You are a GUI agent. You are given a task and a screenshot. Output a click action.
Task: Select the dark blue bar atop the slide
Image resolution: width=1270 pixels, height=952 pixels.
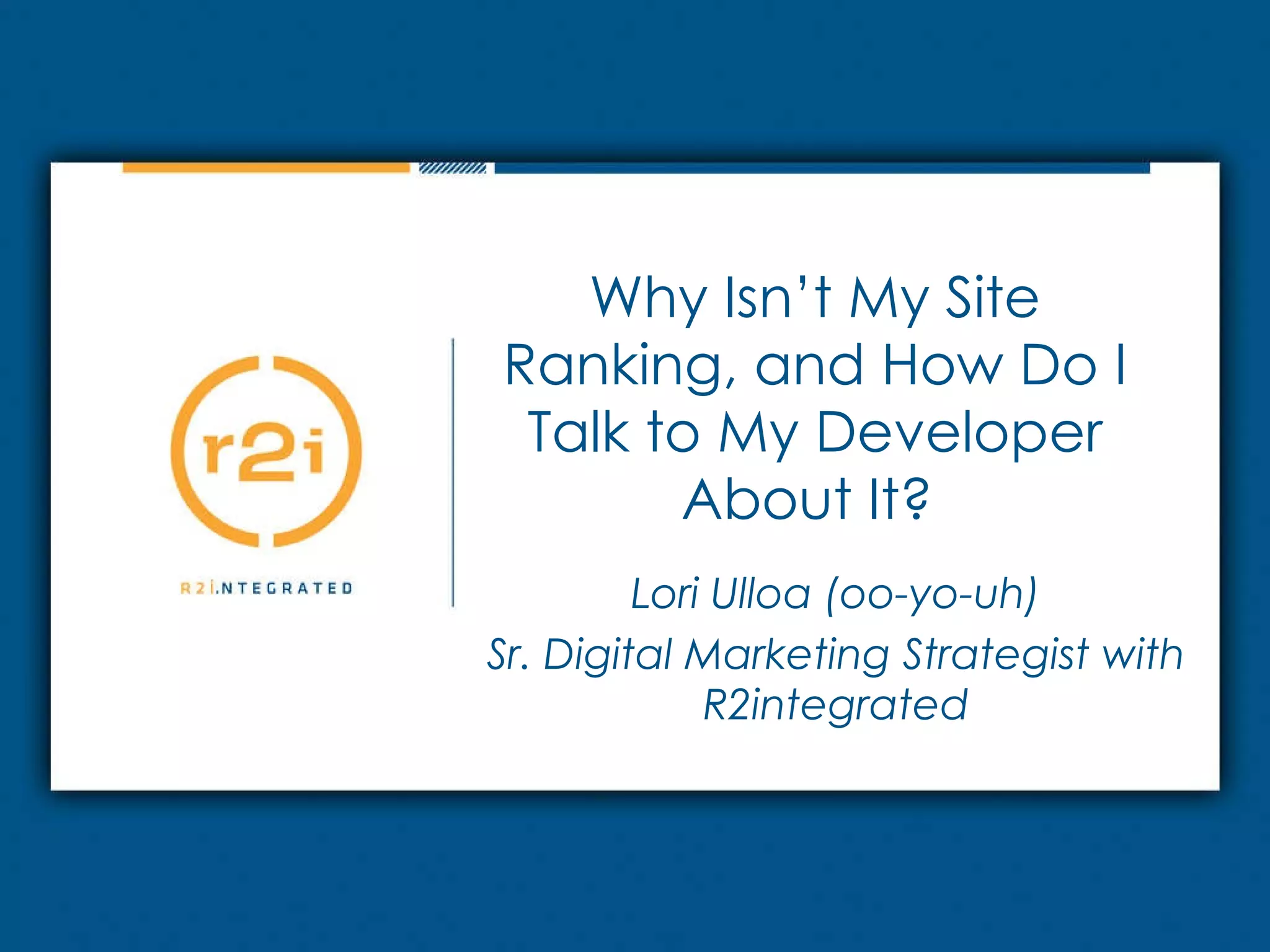coord(822,168)
